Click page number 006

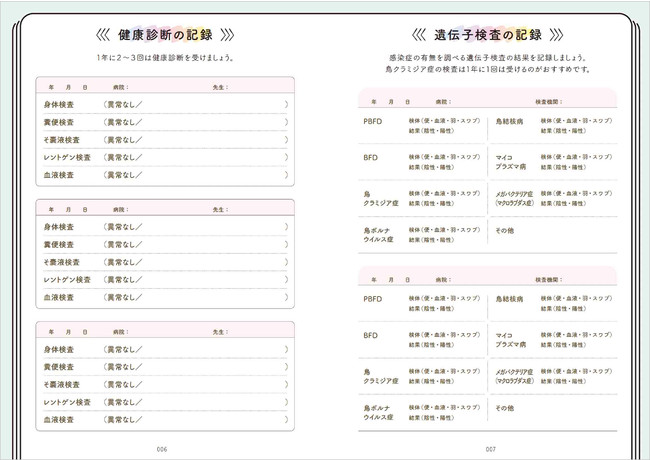tap(162, 447)
